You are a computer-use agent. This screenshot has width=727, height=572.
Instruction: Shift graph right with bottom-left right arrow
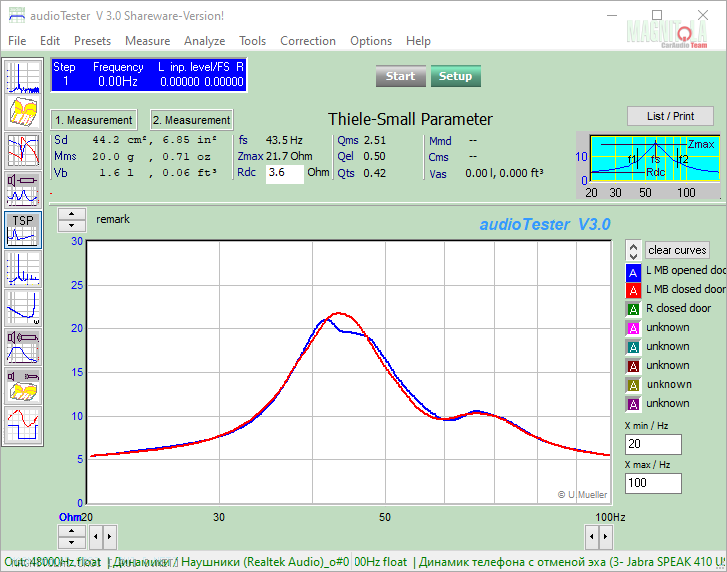pyautogui.click(x=109, y=536)
